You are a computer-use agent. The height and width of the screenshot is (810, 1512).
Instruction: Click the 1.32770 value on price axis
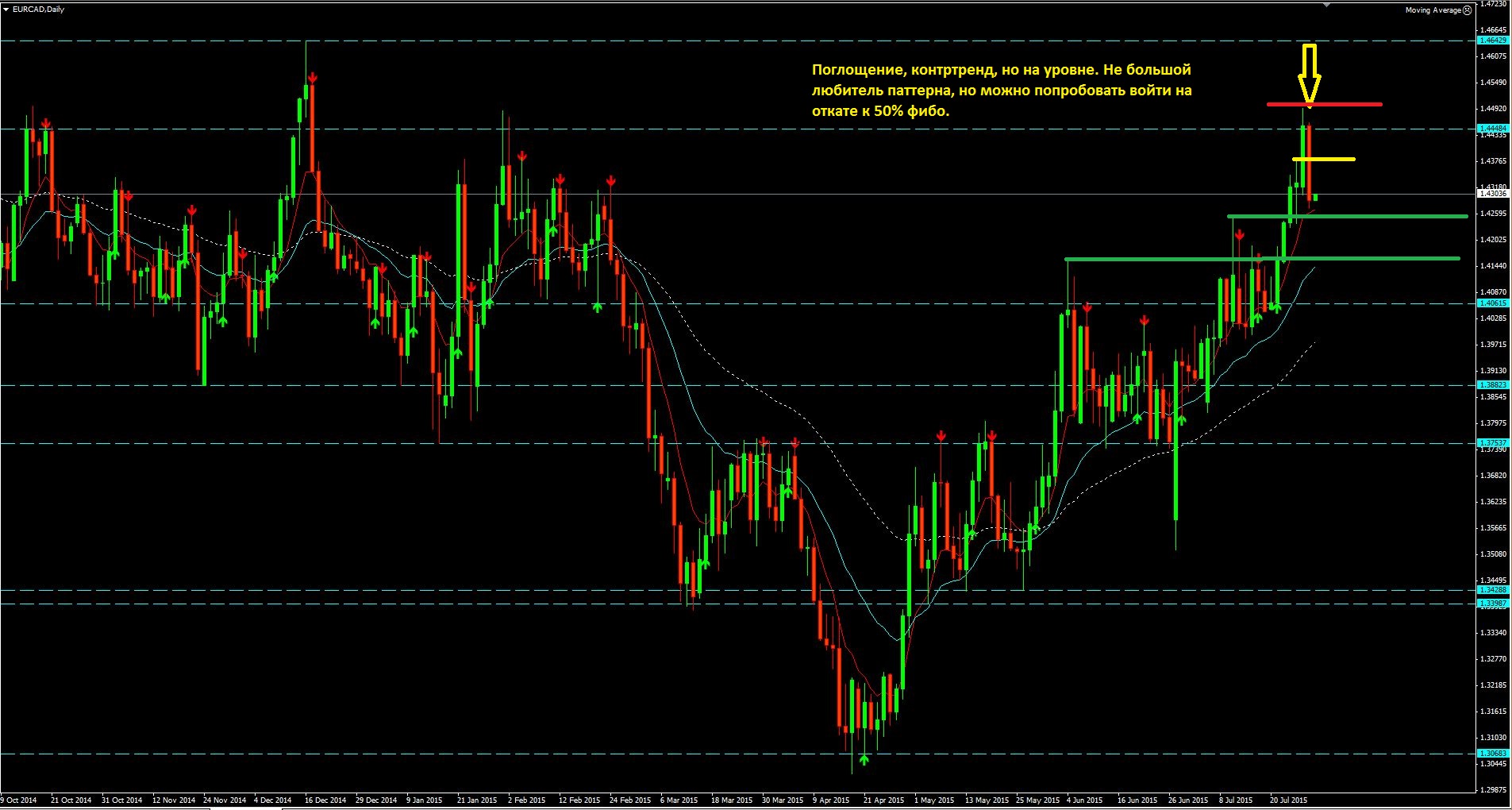click(x=1494, y=659)
